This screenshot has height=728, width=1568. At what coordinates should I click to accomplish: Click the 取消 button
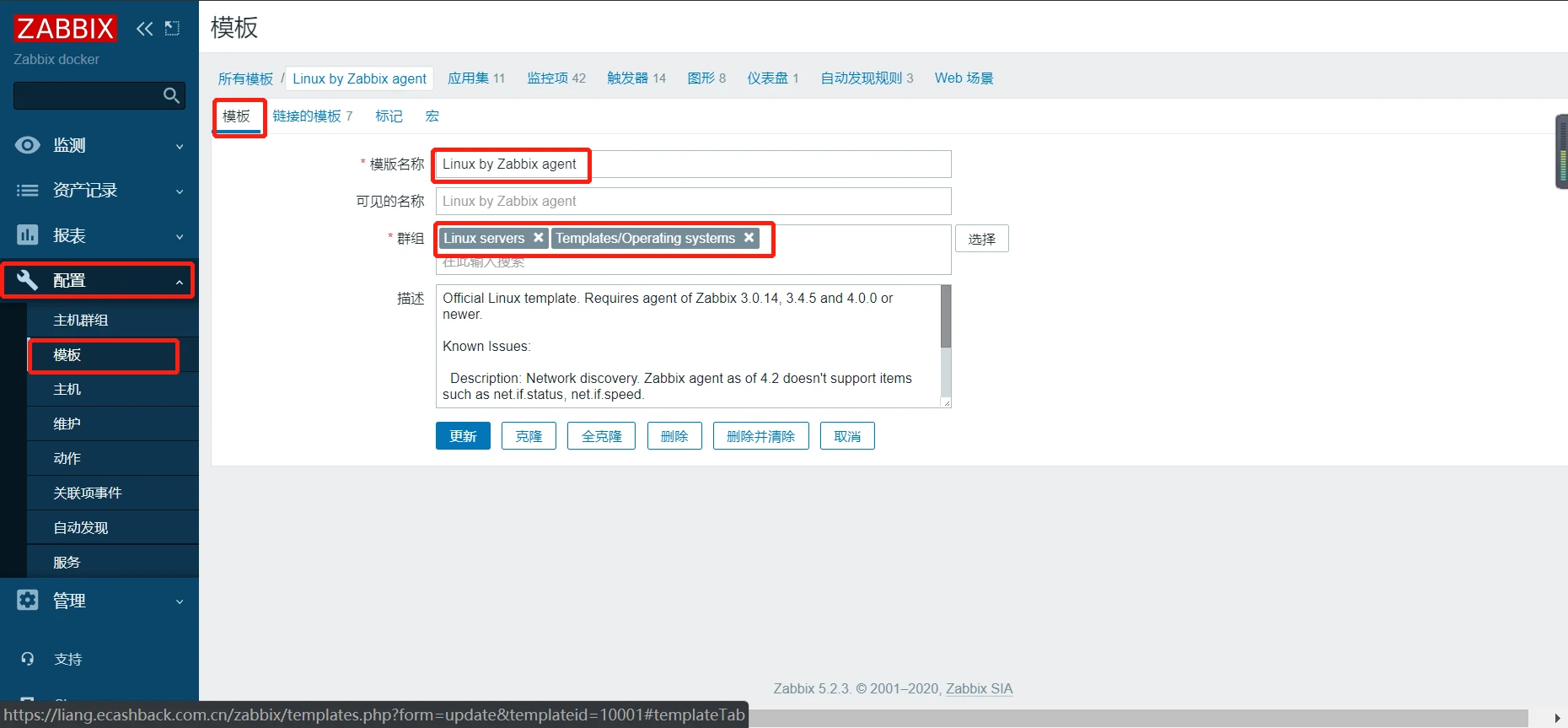(x=847, y=436)
